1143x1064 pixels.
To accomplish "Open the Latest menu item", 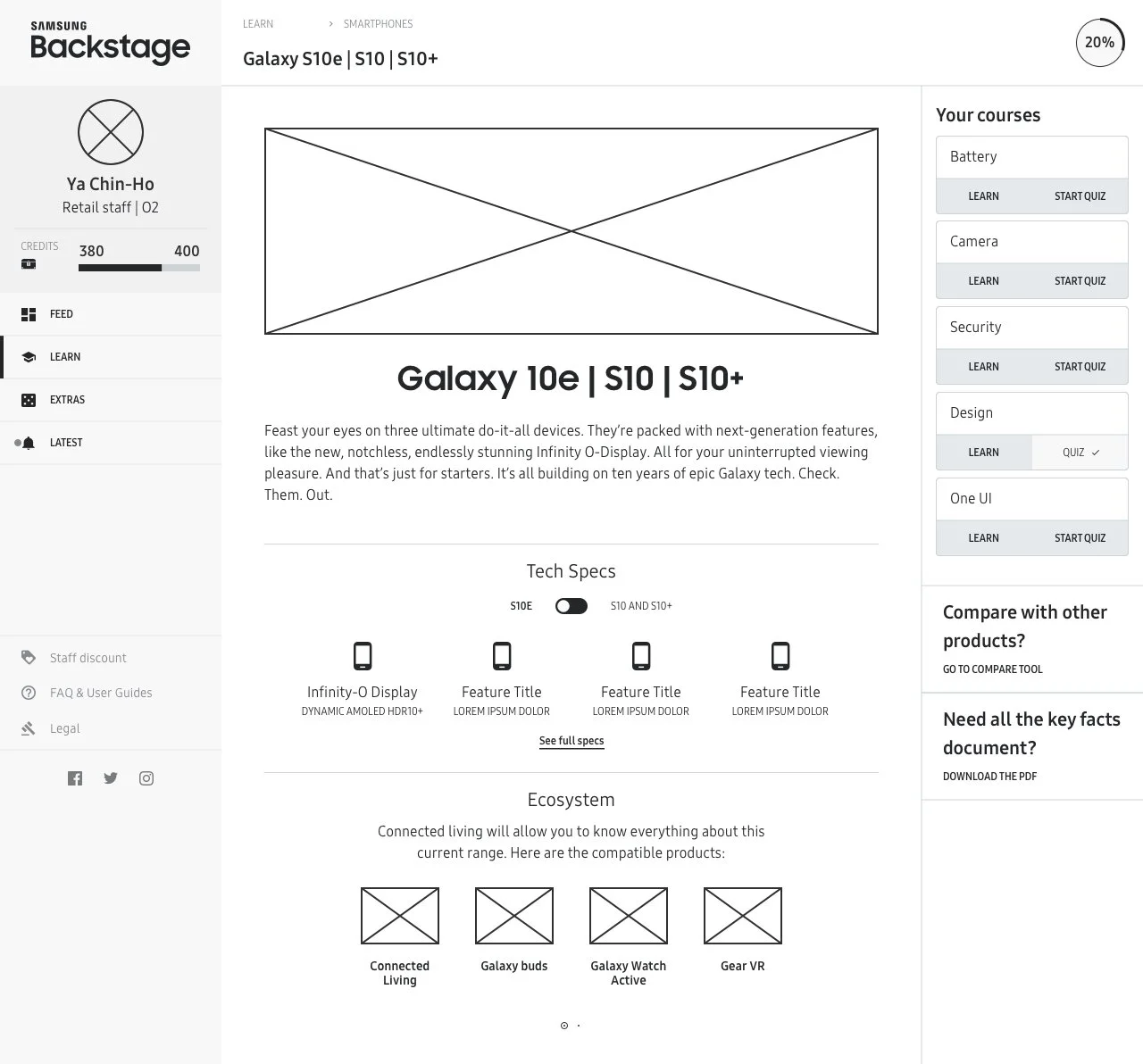I will click(x=111, y=443).
